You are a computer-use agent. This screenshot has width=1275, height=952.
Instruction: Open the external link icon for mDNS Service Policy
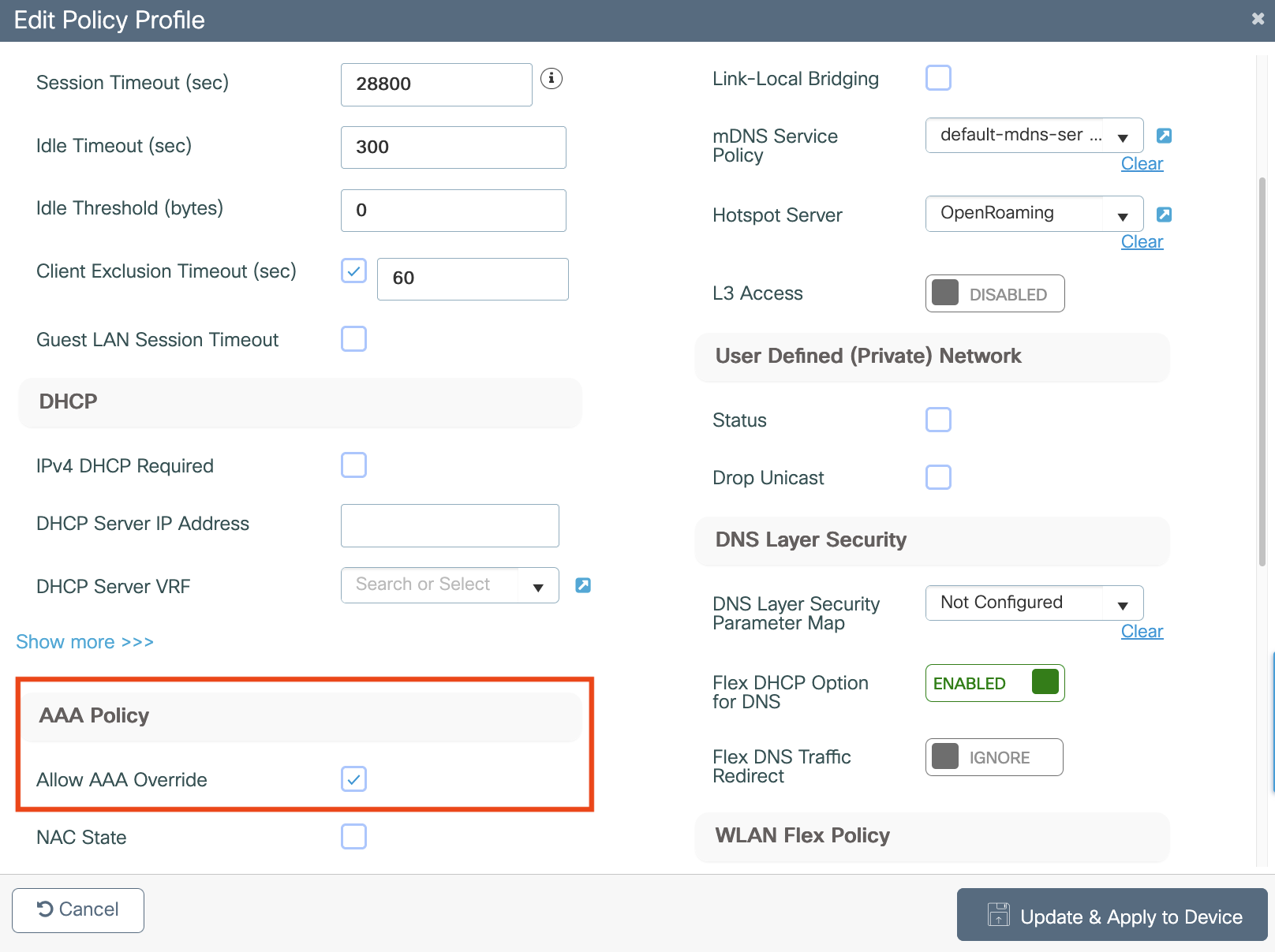tap(1164, 135)
